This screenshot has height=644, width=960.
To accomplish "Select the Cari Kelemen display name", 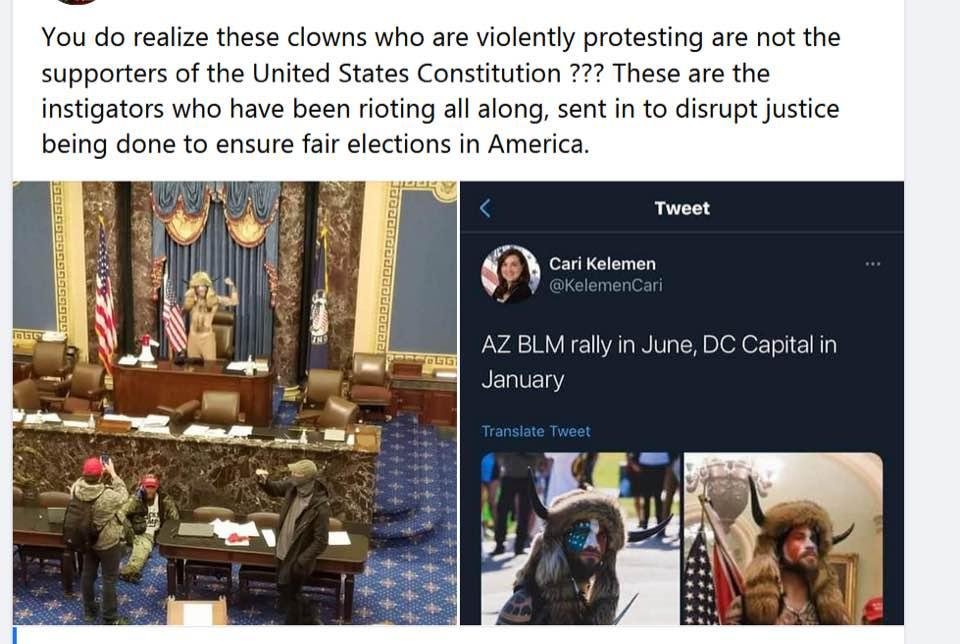I will coord(602,264).
